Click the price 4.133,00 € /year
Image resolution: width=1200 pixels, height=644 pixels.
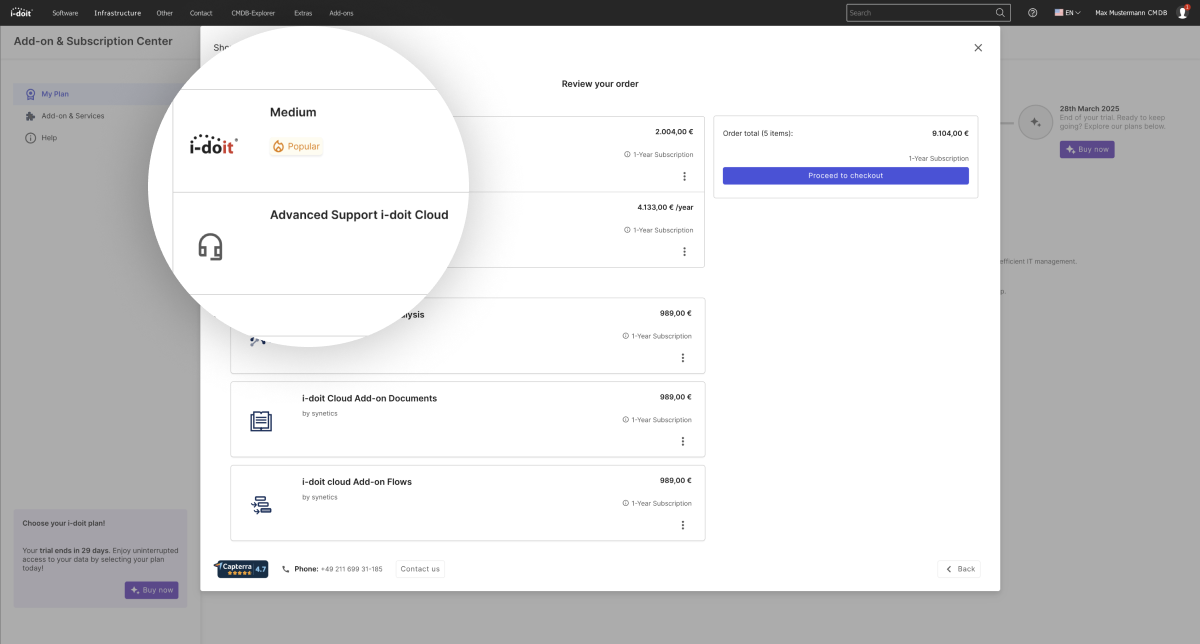pos(665,207)
